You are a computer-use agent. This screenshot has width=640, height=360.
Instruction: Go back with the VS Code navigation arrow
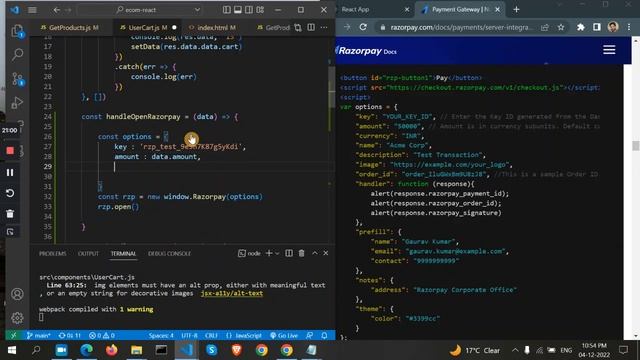pyautogui.click(x=56, y=9)
